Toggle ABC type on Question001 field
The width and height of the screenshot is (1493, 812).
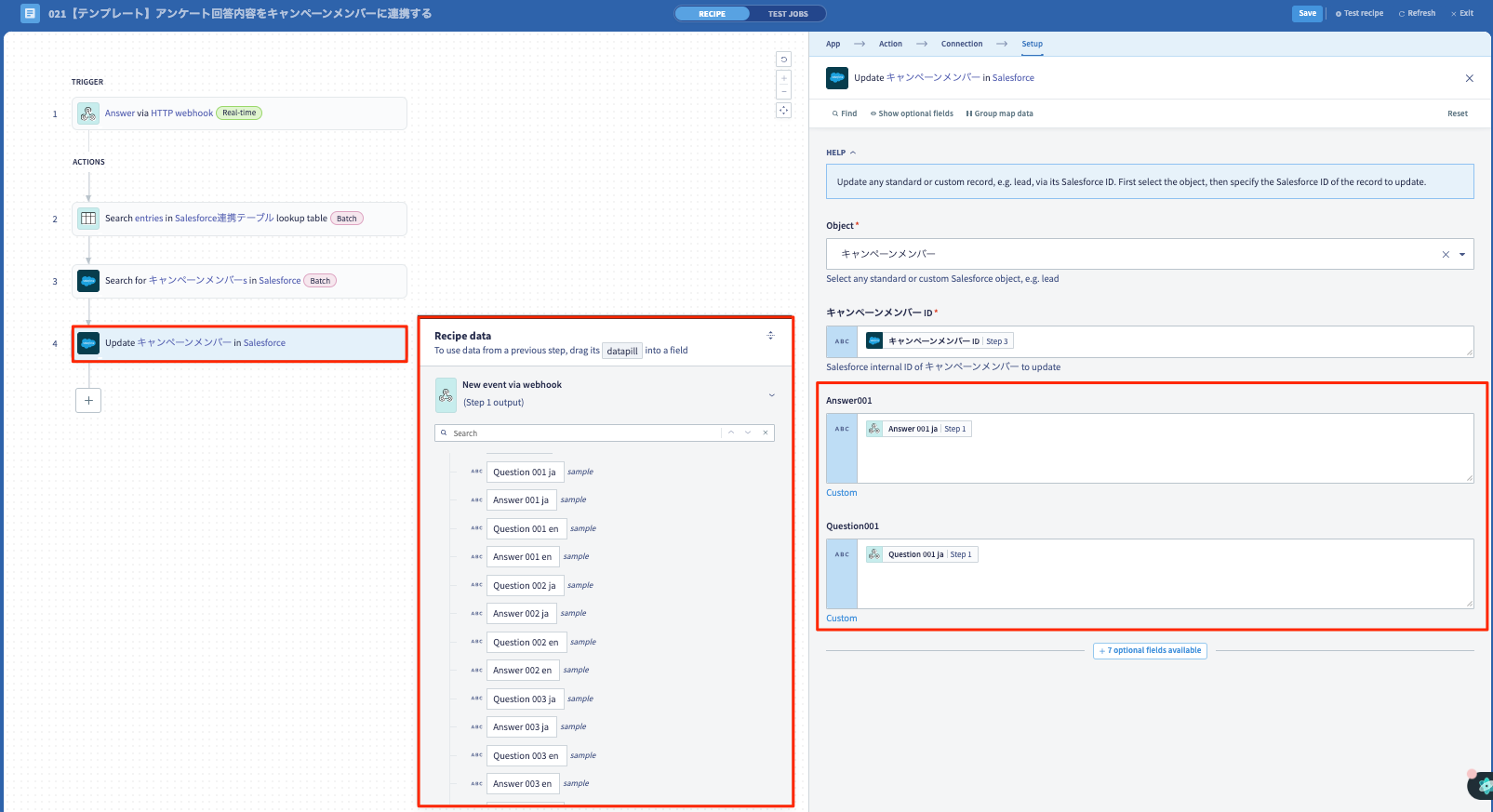pyautogui.click(x=842, y=574)
